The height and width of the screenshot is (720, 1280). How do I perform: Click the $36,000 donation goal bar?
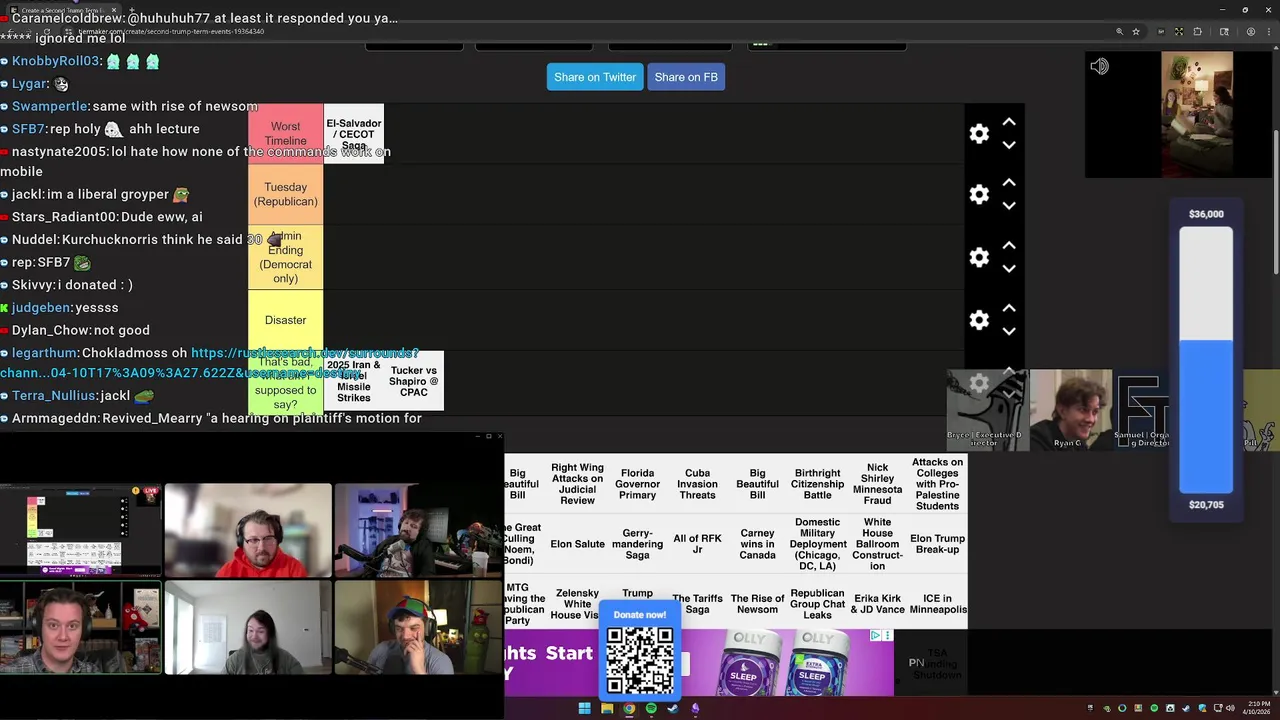(1206, 360)
